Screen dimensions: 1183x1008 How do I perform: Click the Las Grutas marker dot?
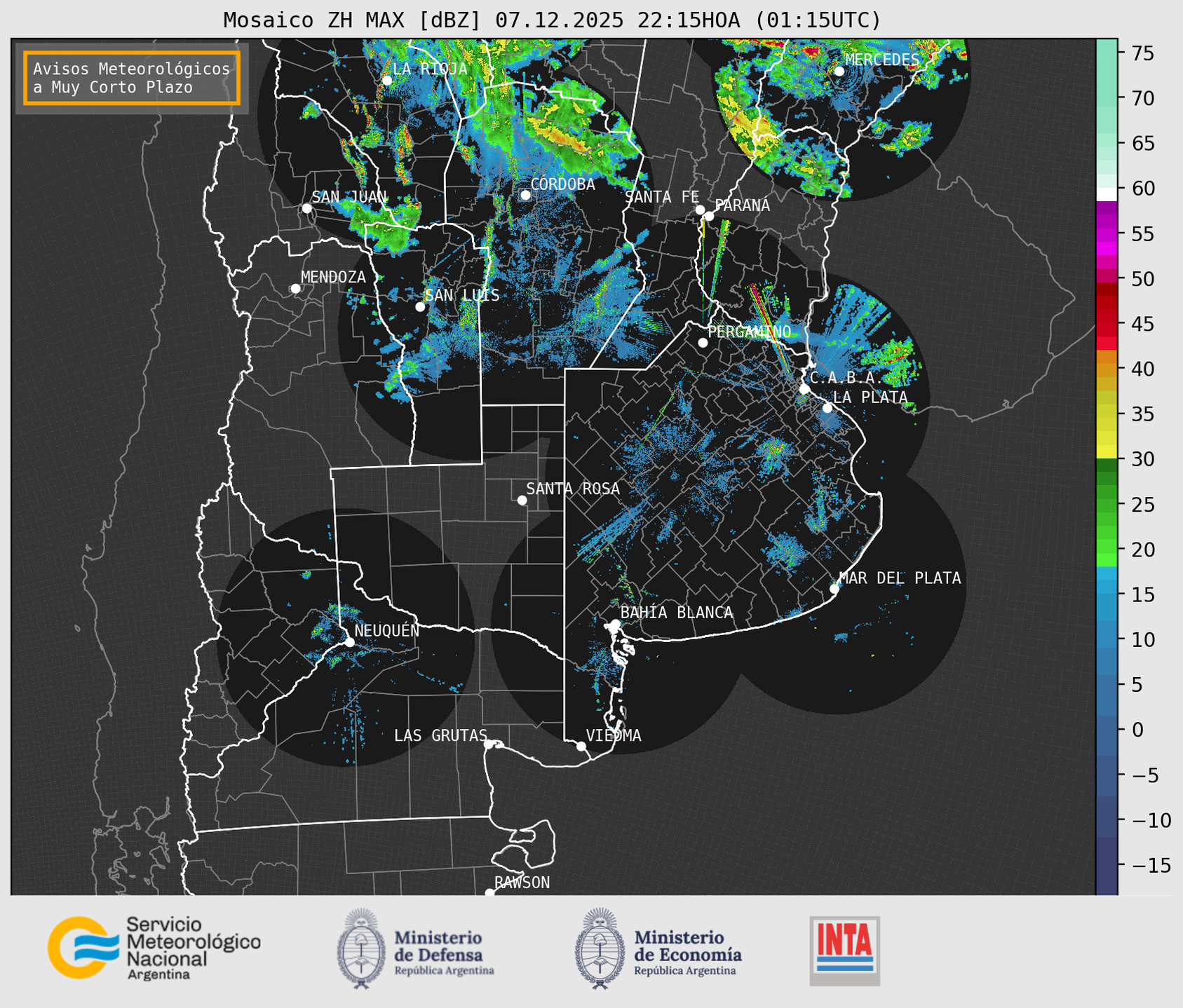click(x=489, y=744)
